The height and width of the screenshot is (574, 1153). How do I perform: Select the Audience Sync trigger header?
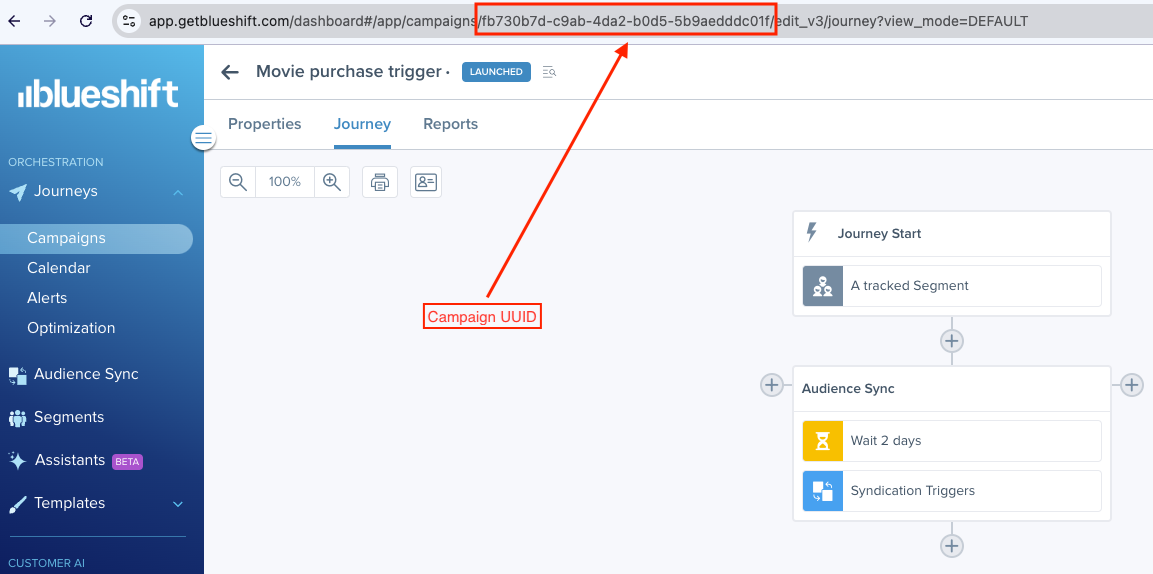pos(952,389)
